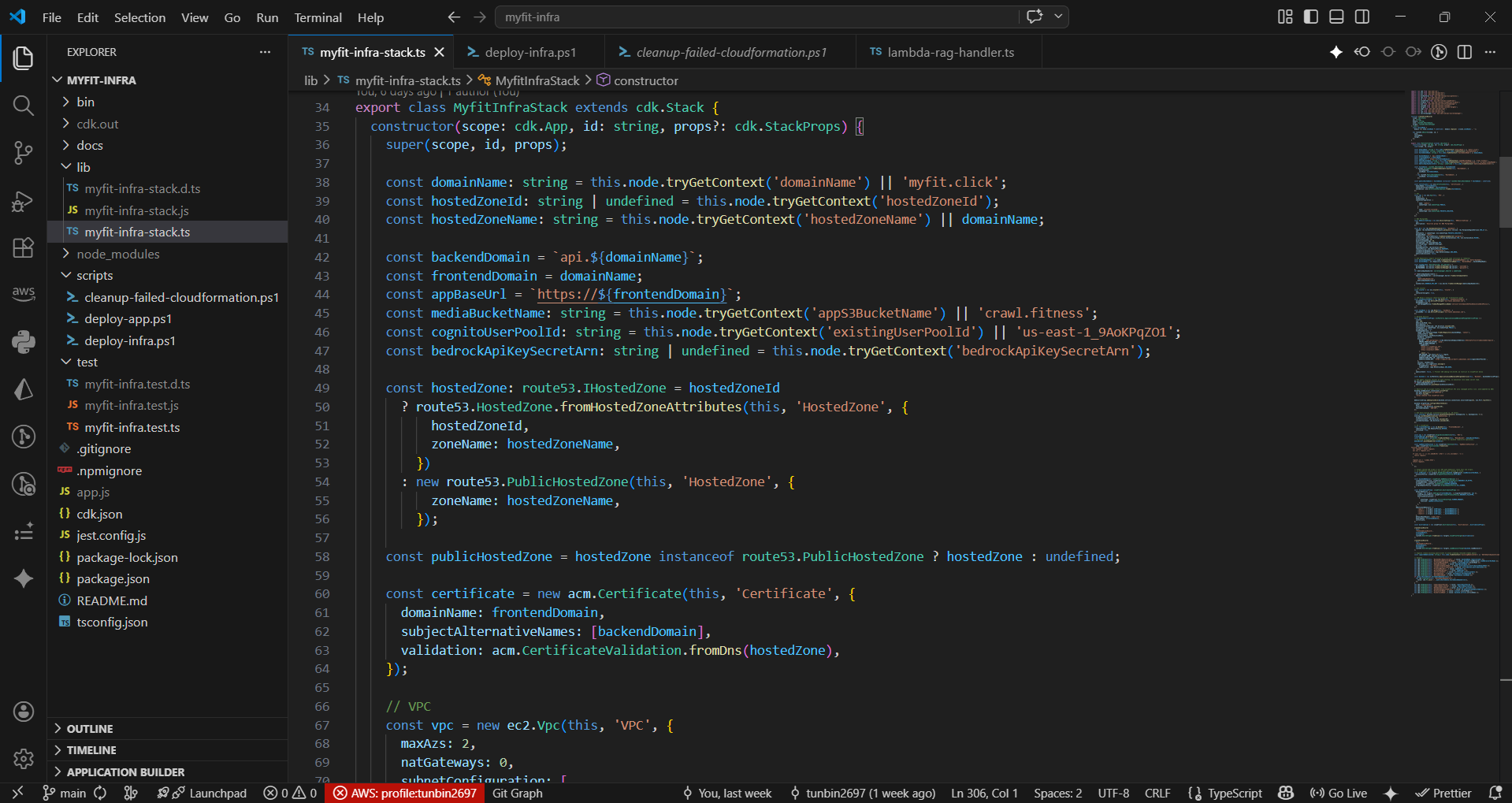1512x803 pixels.
Task: Click the Go Live status bar button
Action: [1339, 793]
